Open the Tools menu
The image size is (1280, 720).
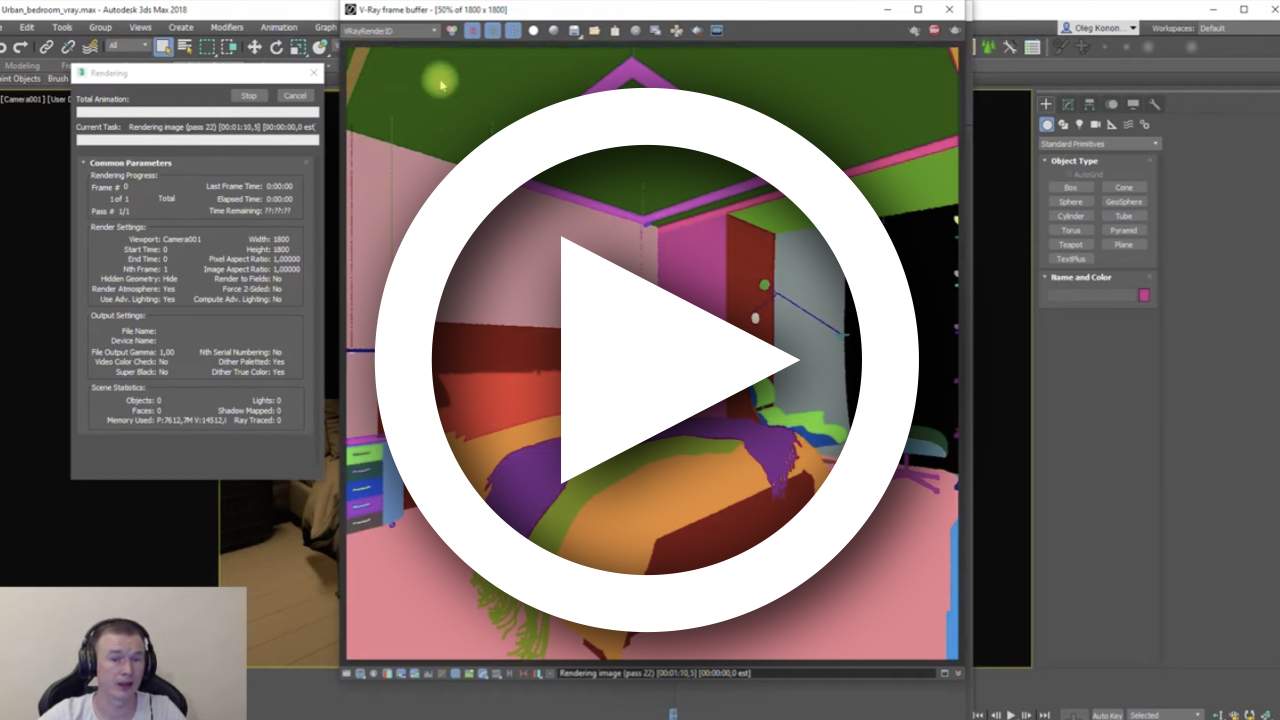click(62, 28)
